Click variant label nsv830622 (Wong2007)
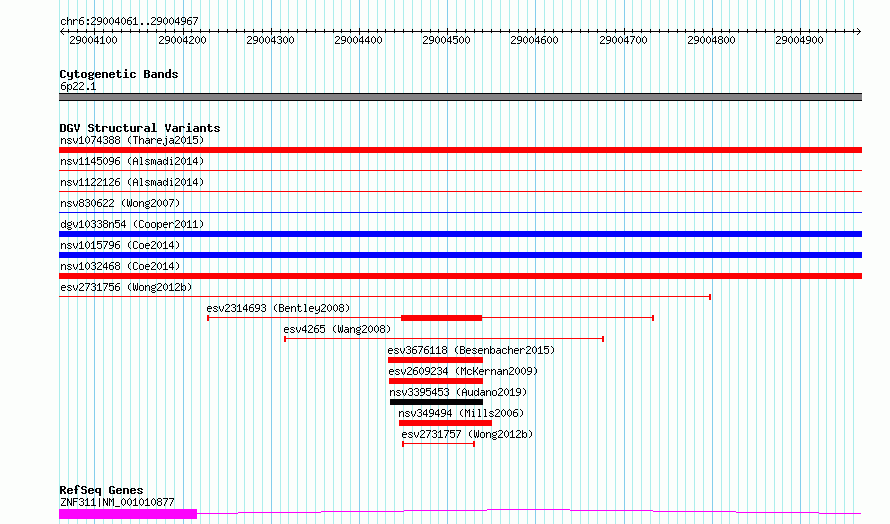 pos(120,203)
